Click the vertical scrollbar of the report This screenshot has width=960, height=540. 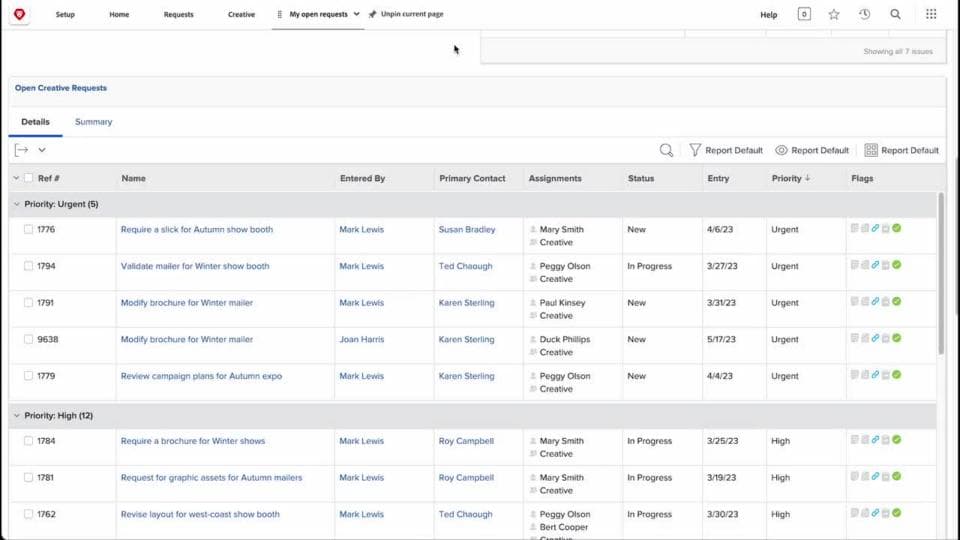click(940, 274)
